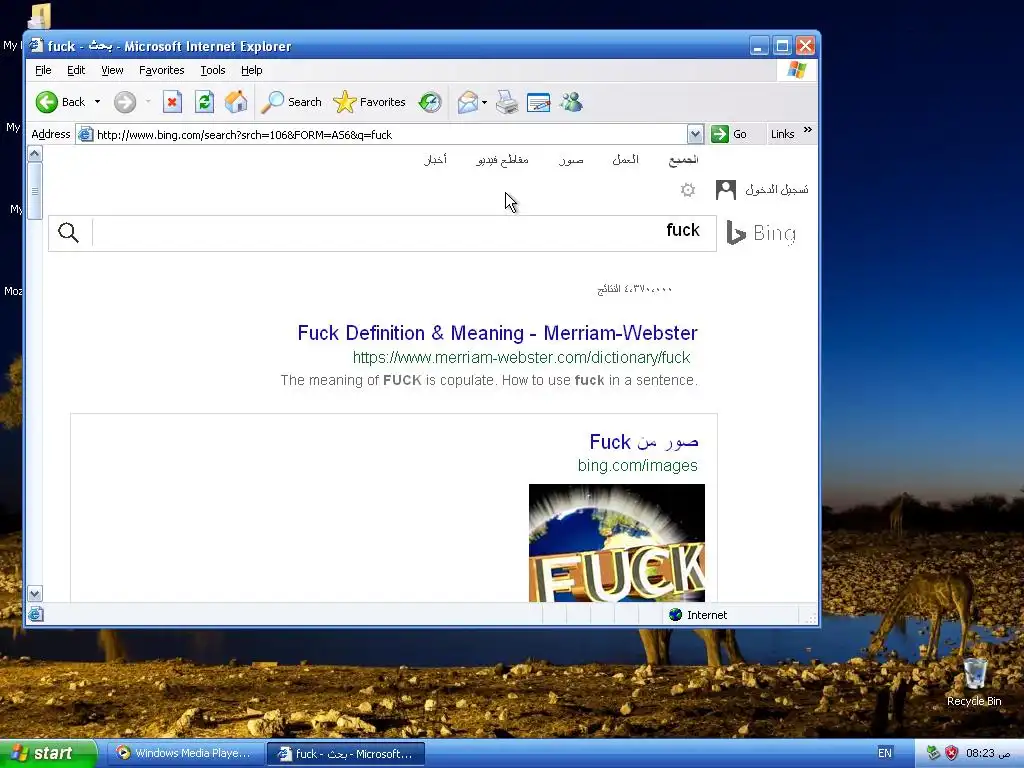Click the Go button

click(x=729, y=134)
